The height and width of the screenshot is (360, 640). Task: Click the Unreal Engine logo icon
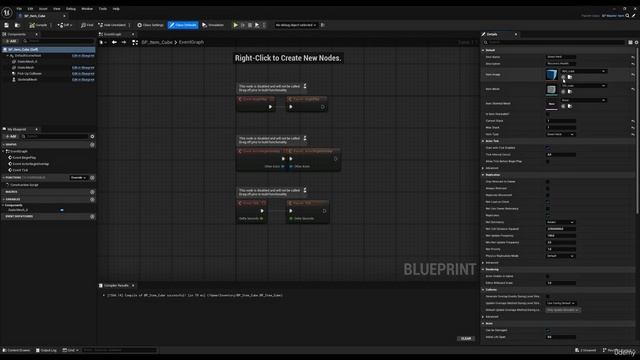7,12
